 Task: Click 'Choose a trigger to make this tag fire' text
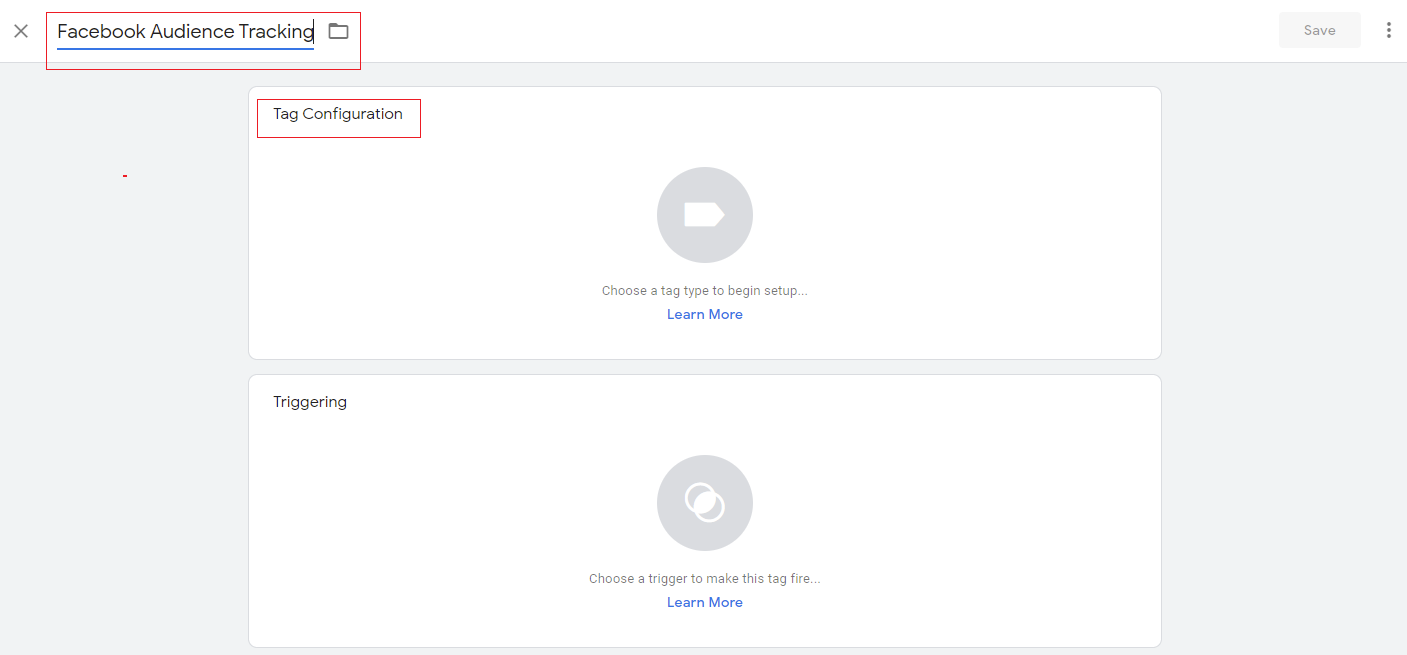point(704,579)
